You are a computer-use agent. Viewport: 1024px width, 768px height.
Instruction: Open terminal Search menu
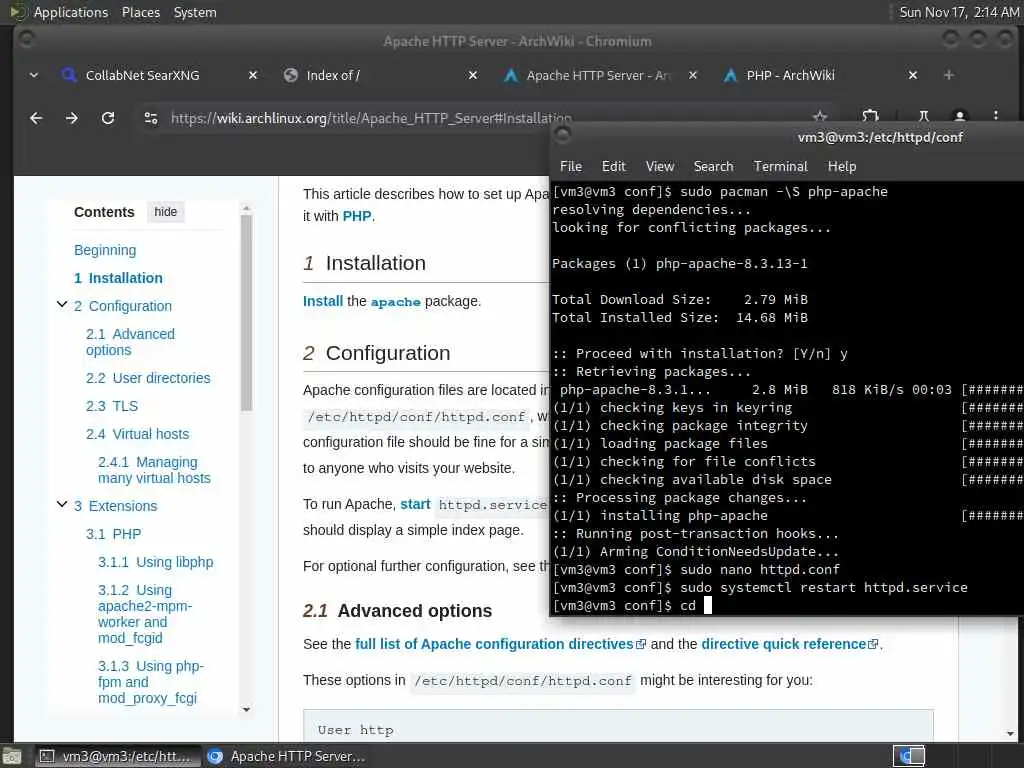coord(713,167)
